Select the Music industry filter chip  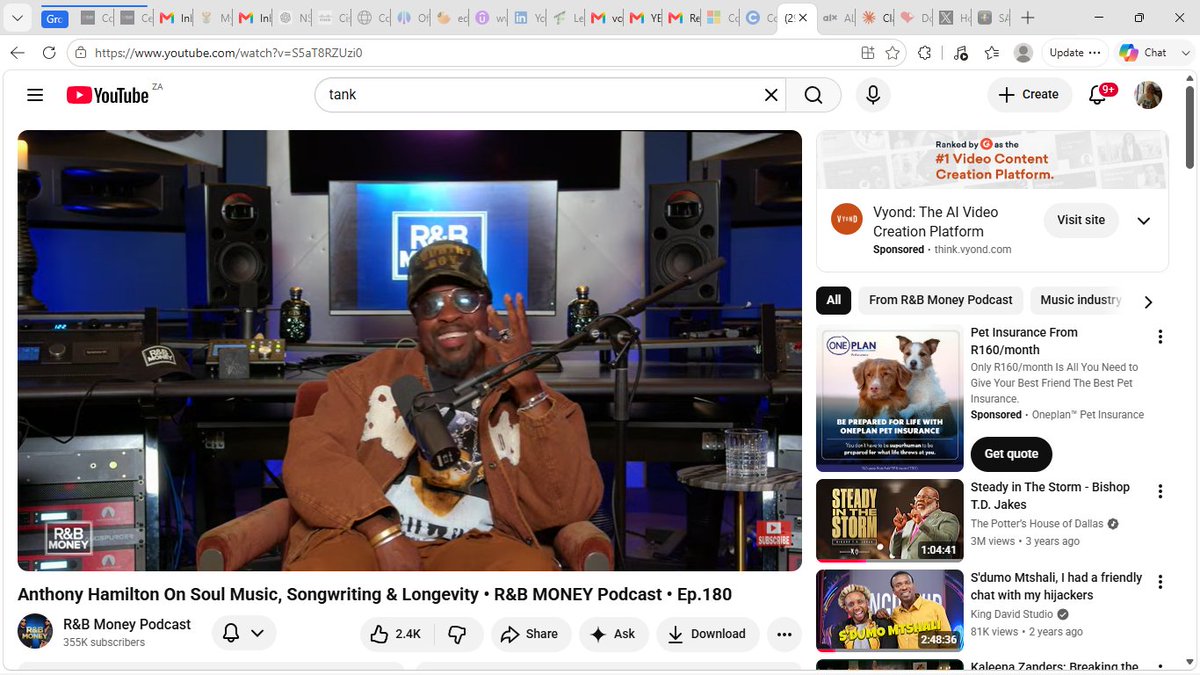click(1080, 300)
